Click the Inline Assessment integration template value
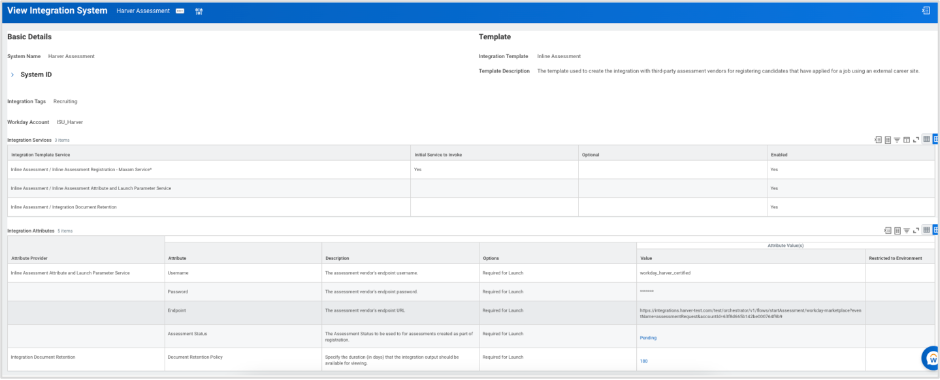This screenshot has height=380, width=940. click(x=559, y=56)
